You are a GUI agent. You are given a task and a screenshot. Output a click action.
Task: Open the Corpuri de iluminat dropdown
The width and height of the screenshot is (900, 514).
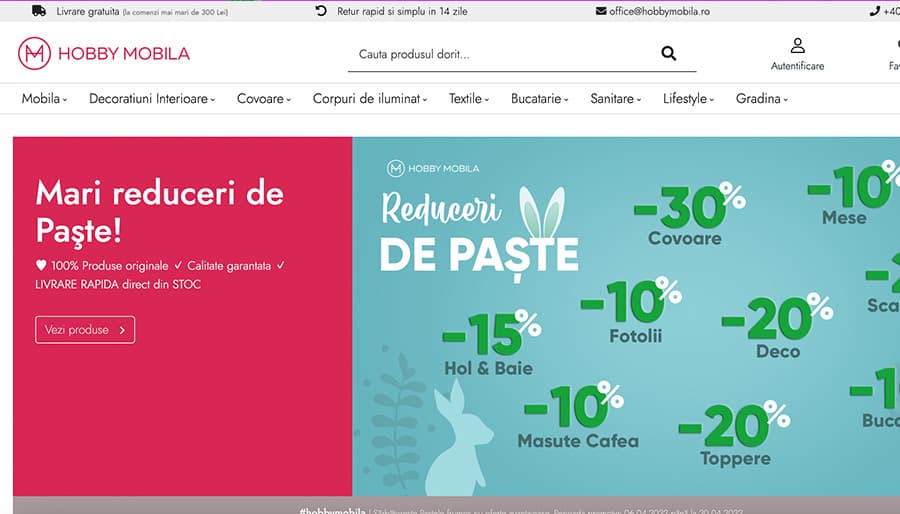click(x=370, y=99)
